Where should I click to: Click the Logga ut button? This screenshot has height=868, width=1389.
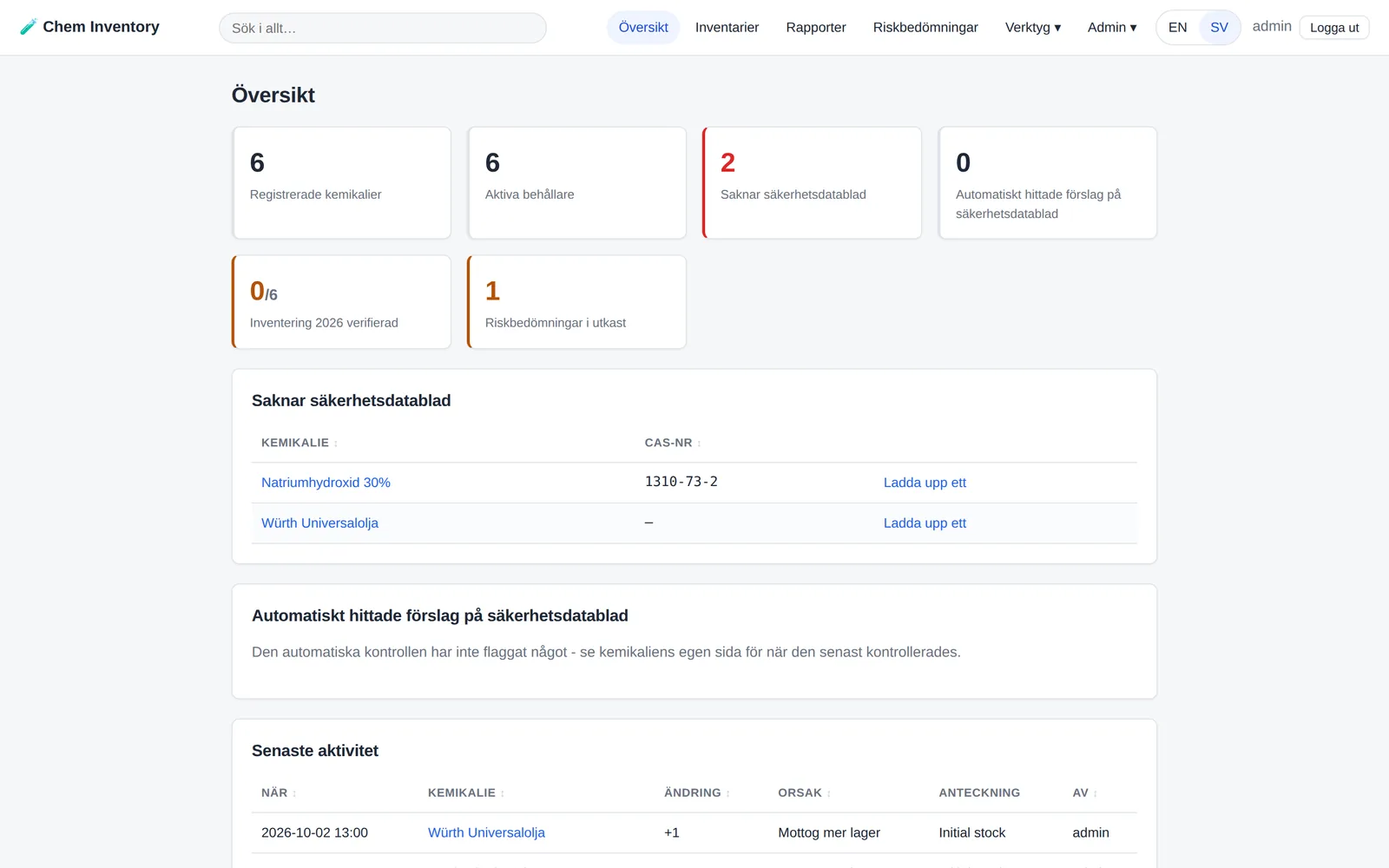point(1334,28)
